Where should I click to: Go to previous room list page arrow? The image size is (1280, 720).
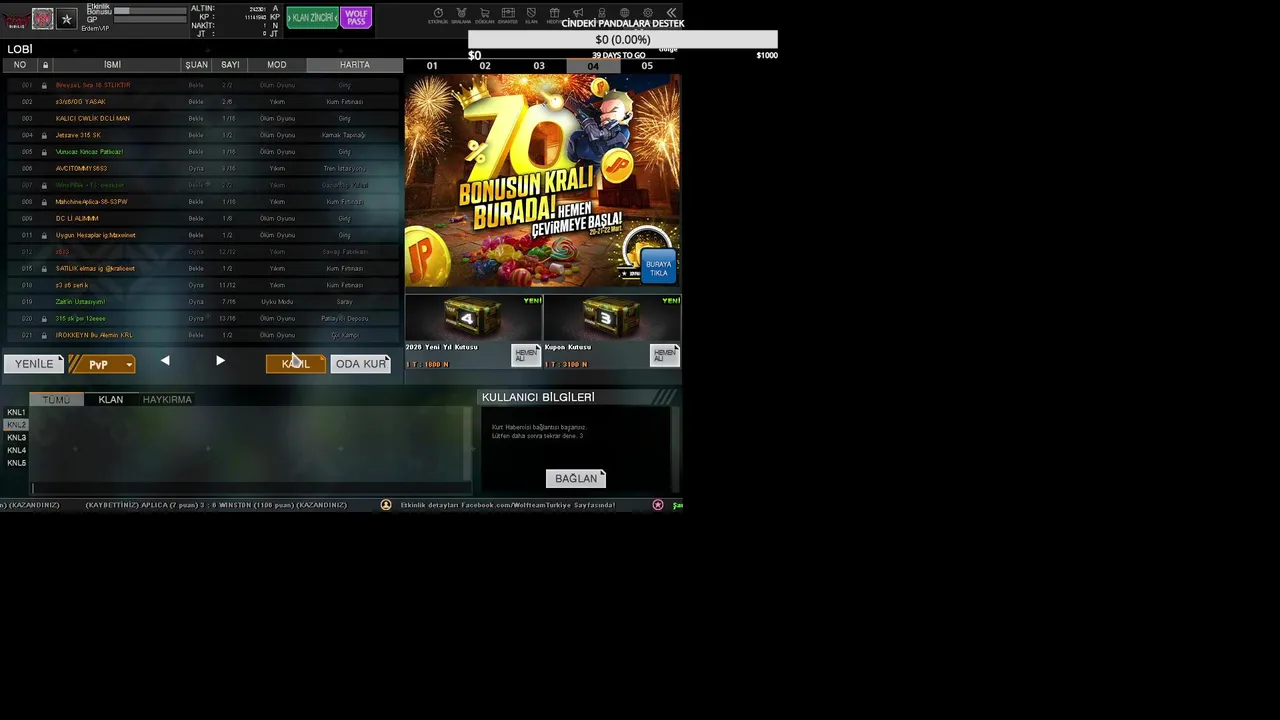pyautogui.click(x=165, y=361)
